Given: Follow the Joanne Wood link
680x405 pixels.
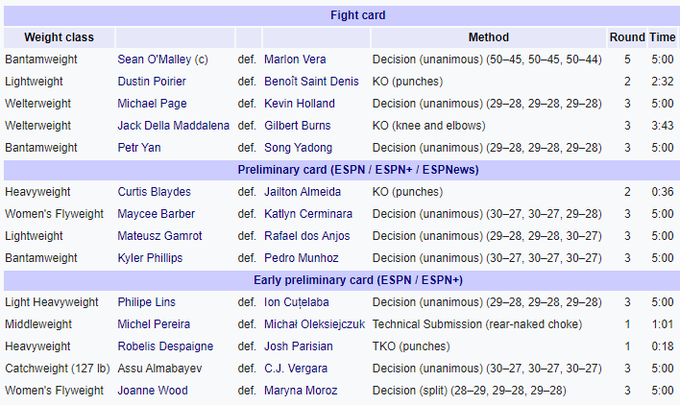Looking at the screenshot, I should point(152,389).
